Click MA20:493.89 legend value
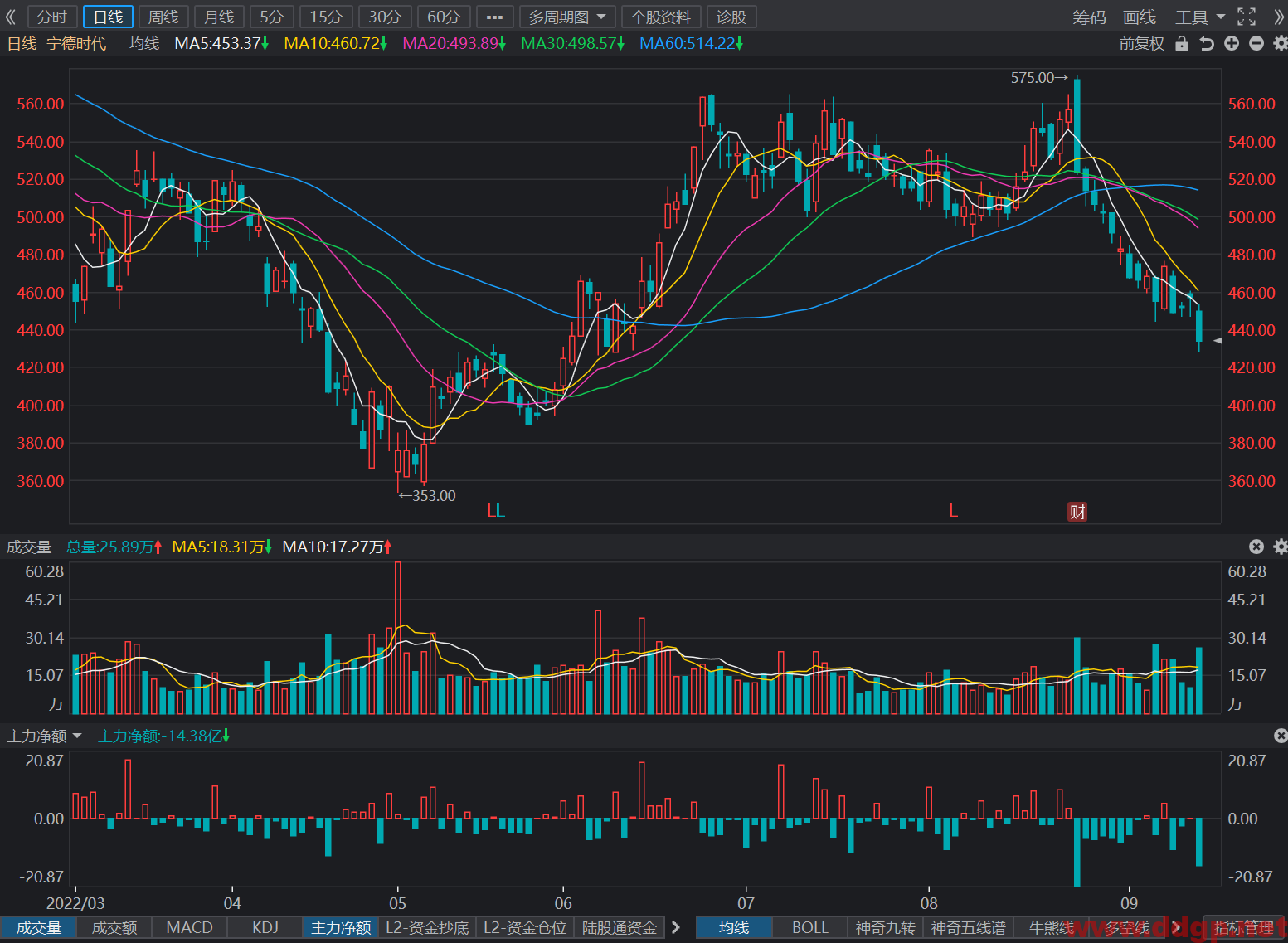1288x943 pixels. (x=454, y=43)
